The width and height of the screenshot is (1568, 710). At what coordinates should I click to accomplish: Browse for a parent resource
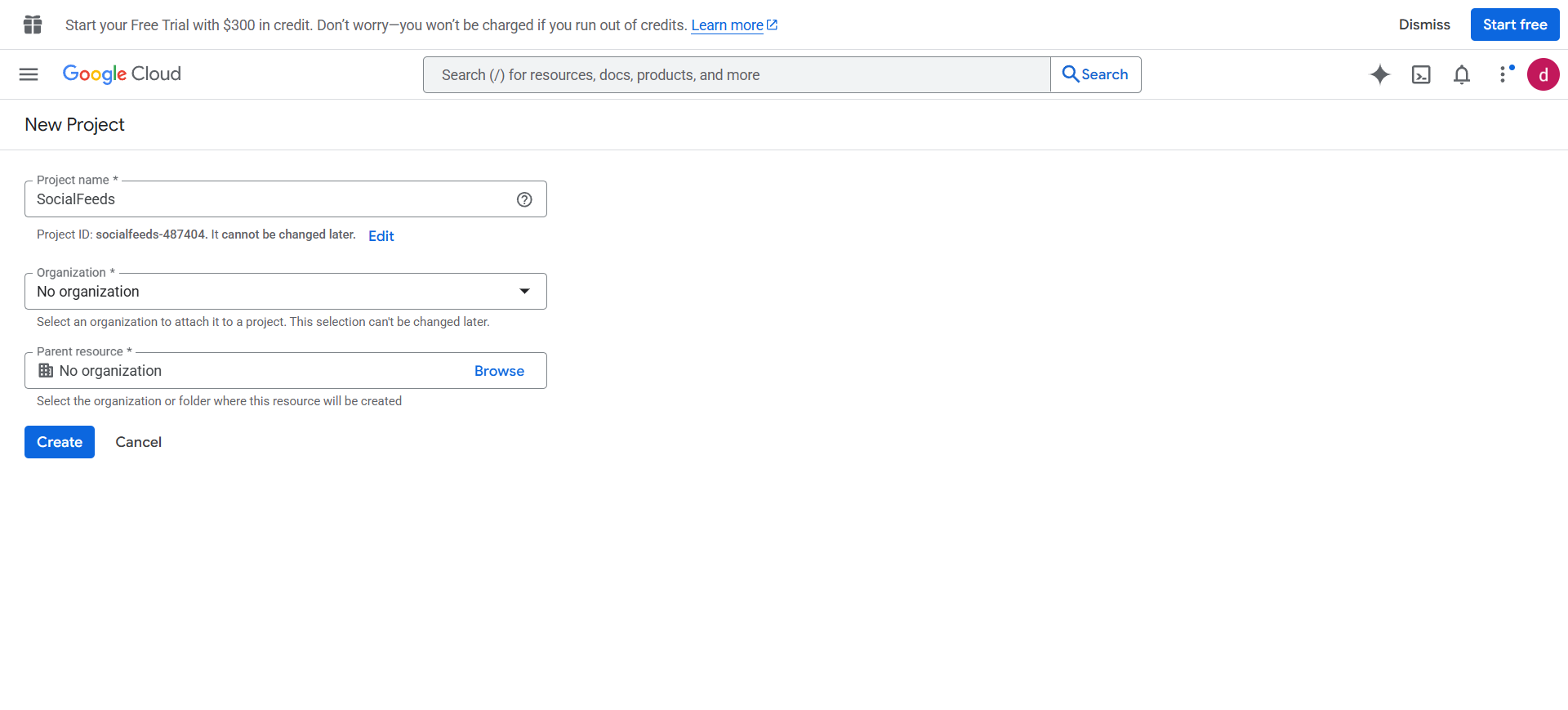tap(499, 371)
